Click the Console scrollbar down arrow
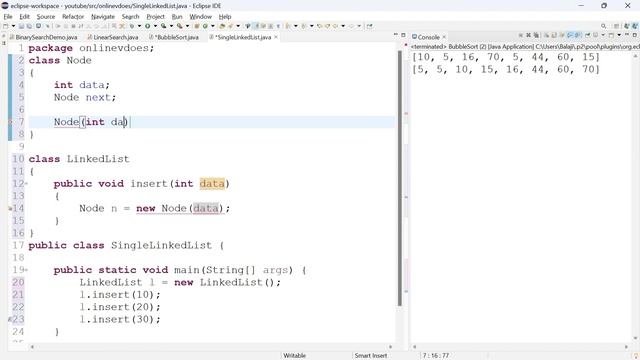640x360 pixels. click(x=635, y=338)
